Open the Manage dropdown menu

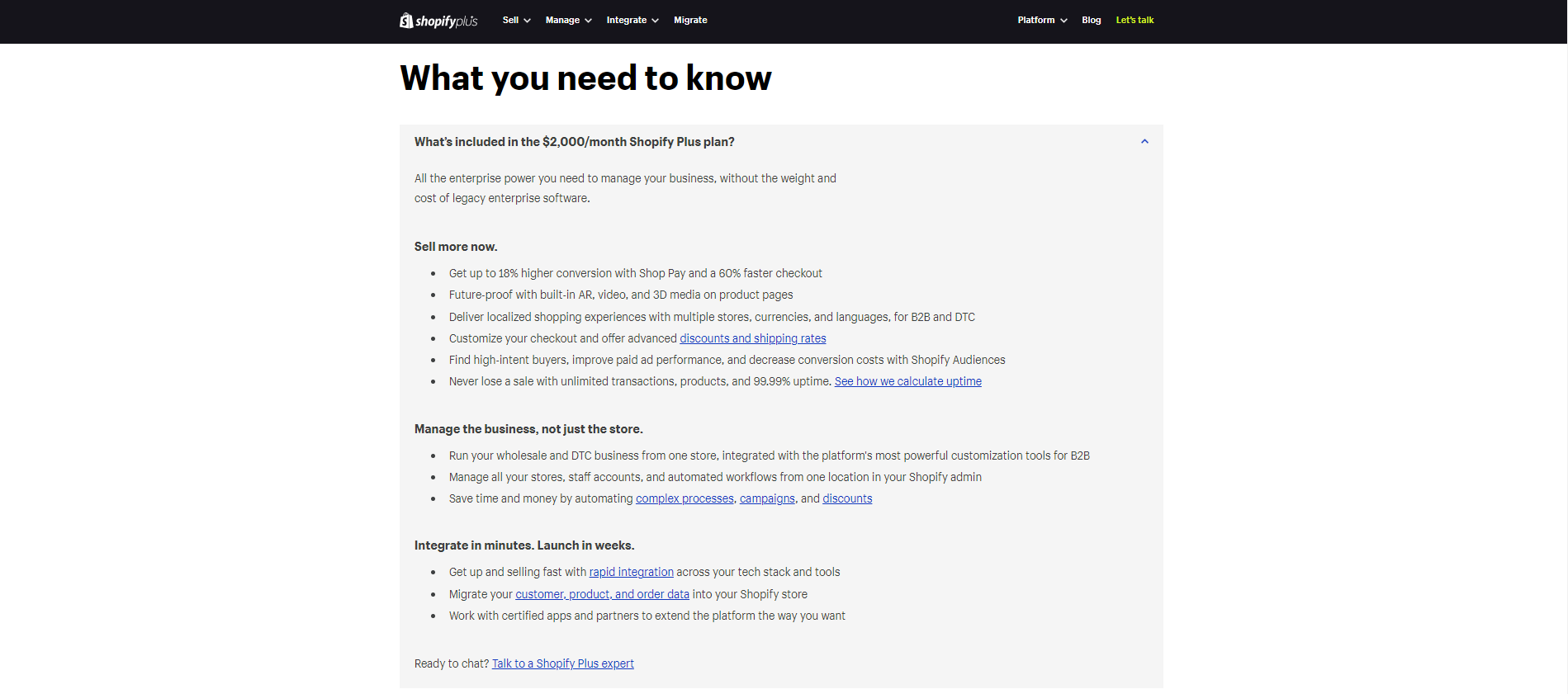[x=568, y=20]
